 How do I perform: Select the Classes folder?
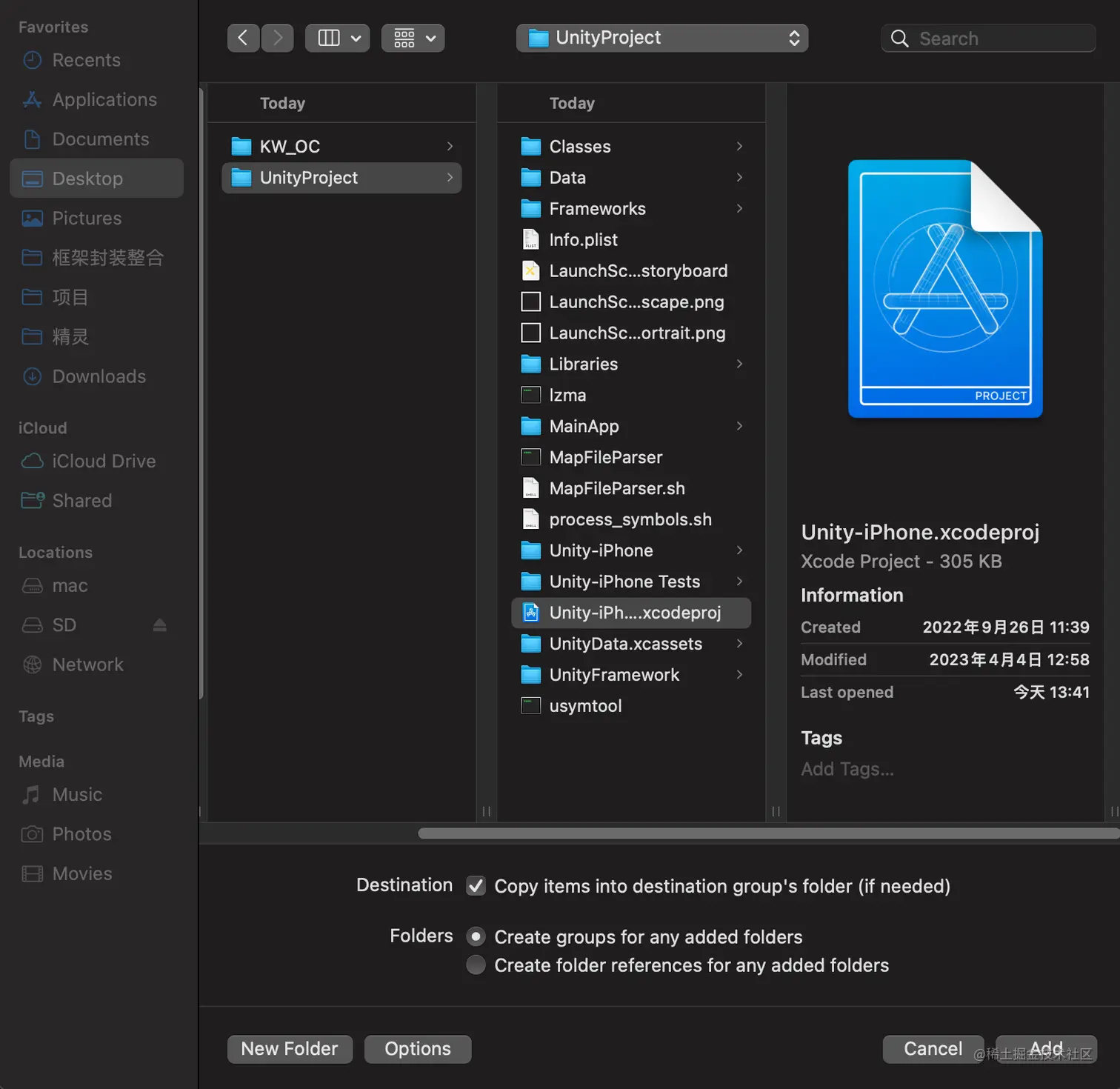(631, 147)
